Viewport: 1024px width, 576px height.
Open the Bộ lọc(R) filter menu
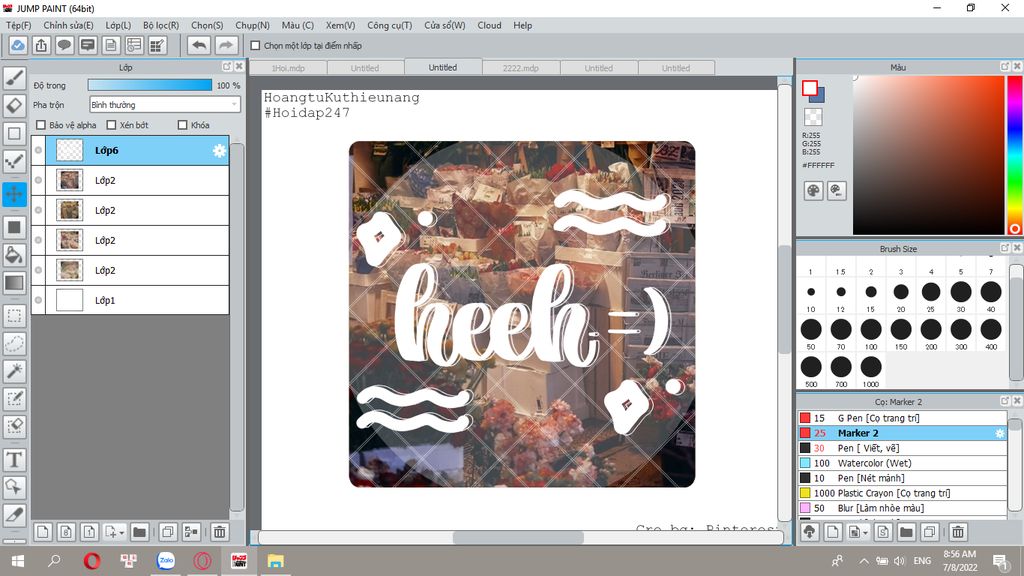tap(161, 25)
